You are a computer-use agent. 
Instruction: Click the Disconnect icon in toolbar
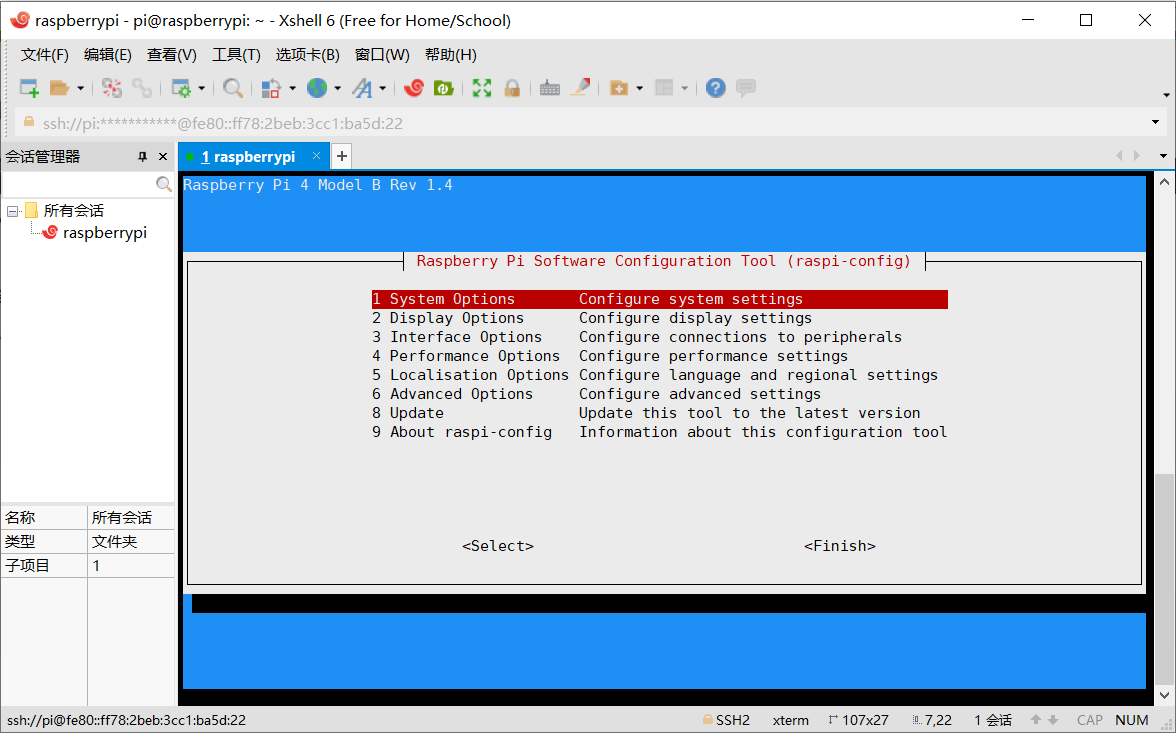(x=112, y=88)
